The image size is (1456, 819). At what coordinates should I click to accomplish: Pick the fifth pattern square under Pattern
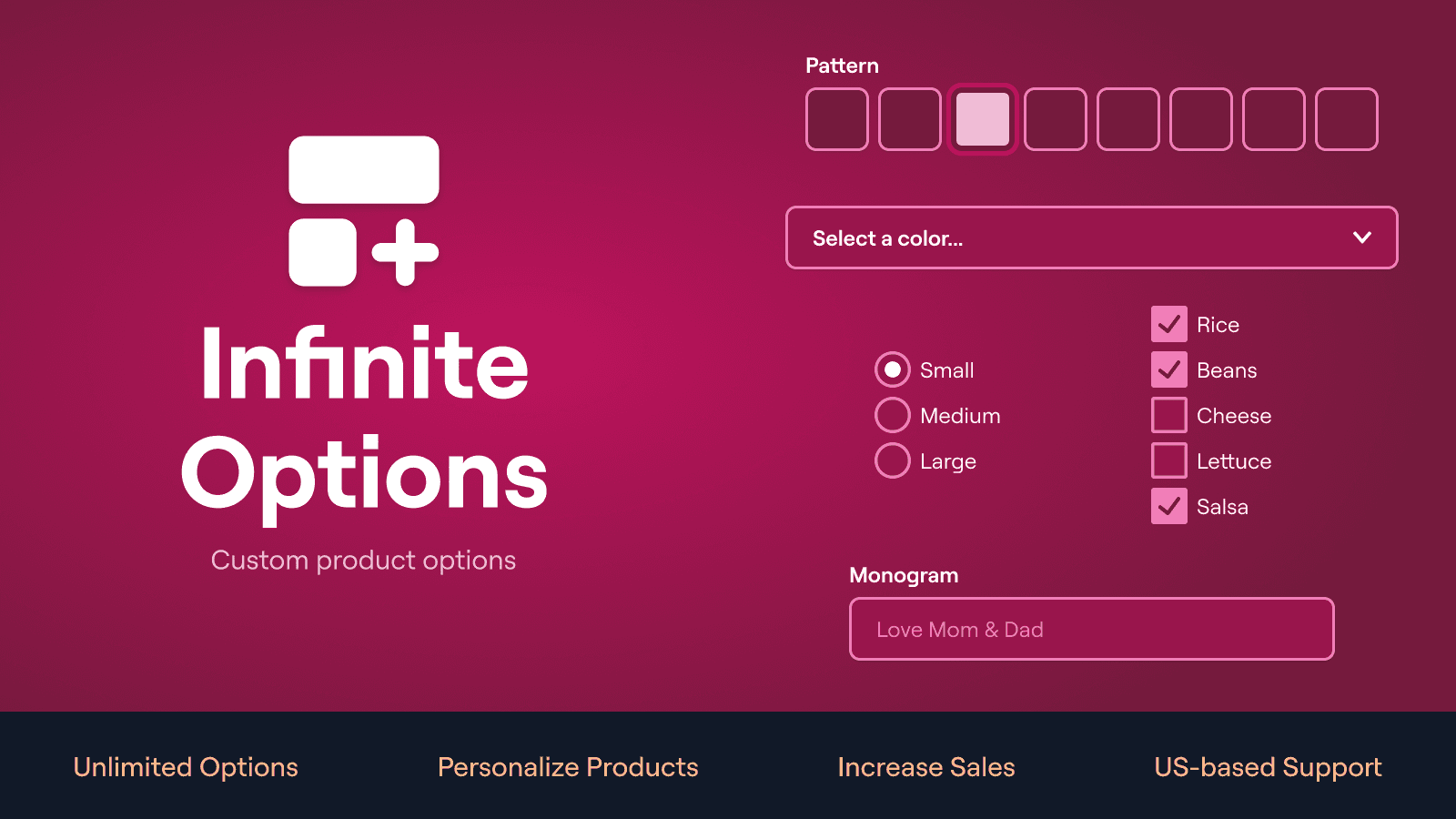(1127, 119)
